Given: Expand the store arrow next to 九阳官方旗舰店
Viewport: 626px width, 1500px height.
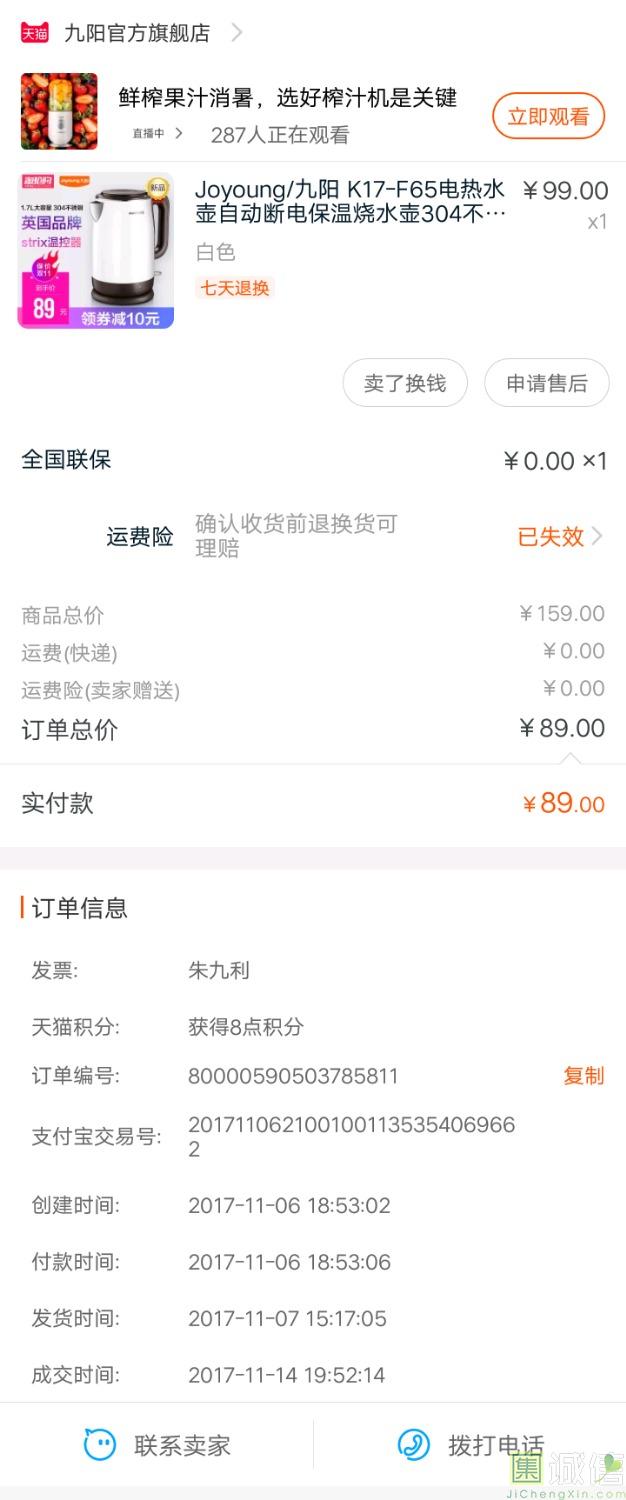Looking at the screenshot, I should tap(237, 33).
